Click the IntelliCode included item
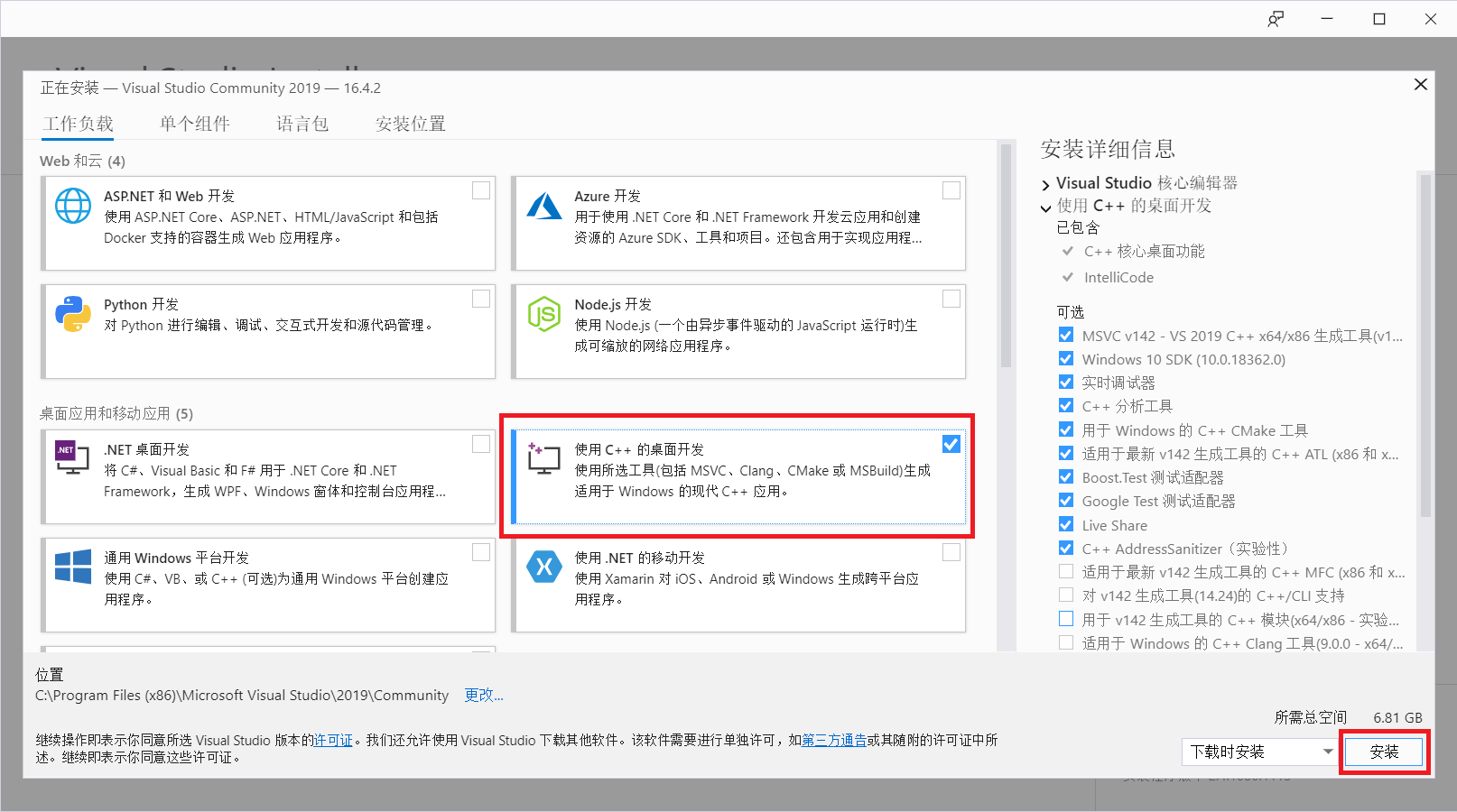Image resolution: width=1457 pixels, height=812 pixels. coord(1118,277)
